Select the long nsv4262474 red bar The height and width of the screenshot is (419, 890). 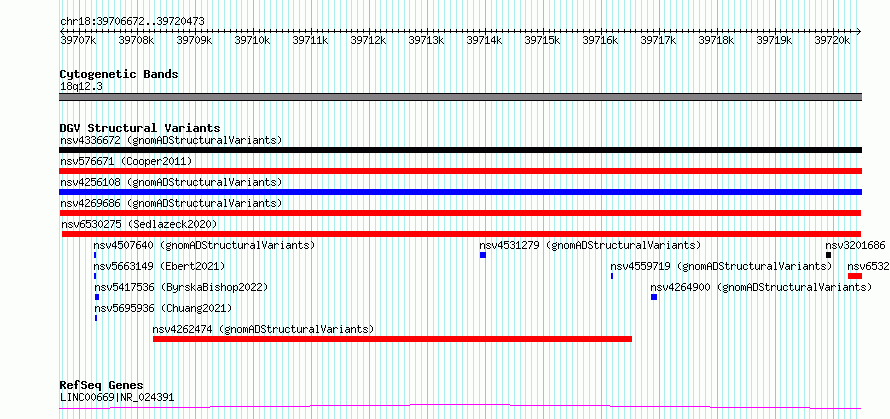[x=392, y=339]
